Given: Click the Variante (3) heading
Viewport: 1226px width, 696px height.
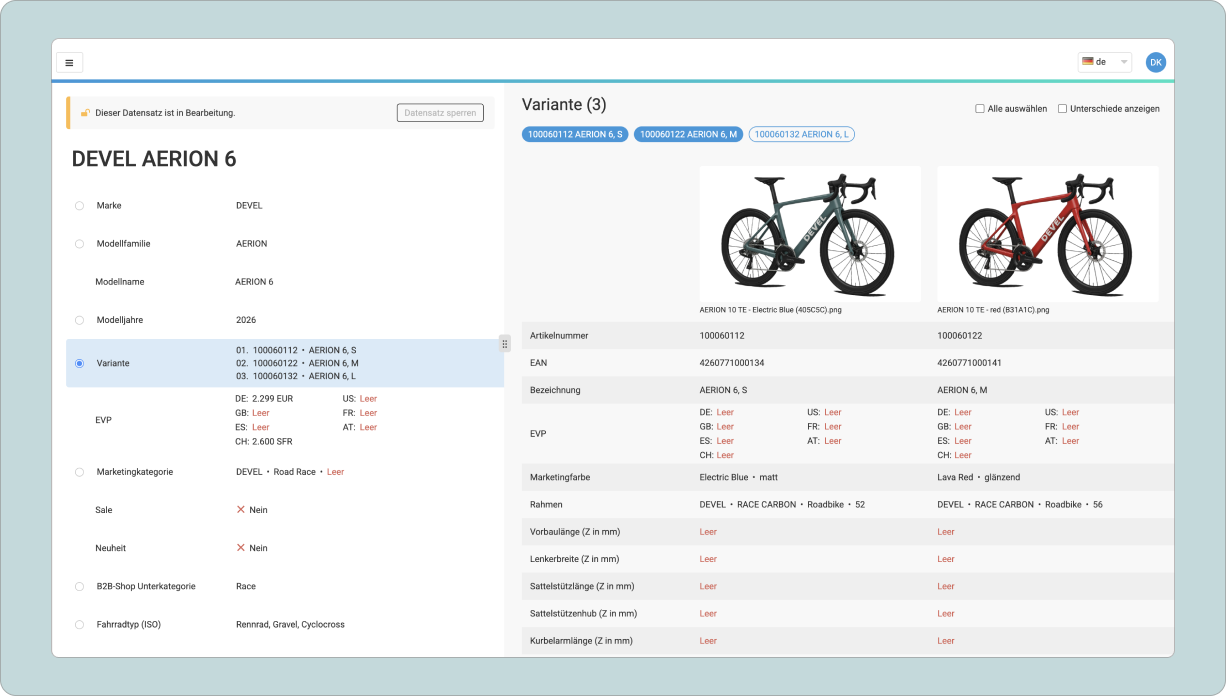Looking at the screenshot, I should (x=564, y=104).
